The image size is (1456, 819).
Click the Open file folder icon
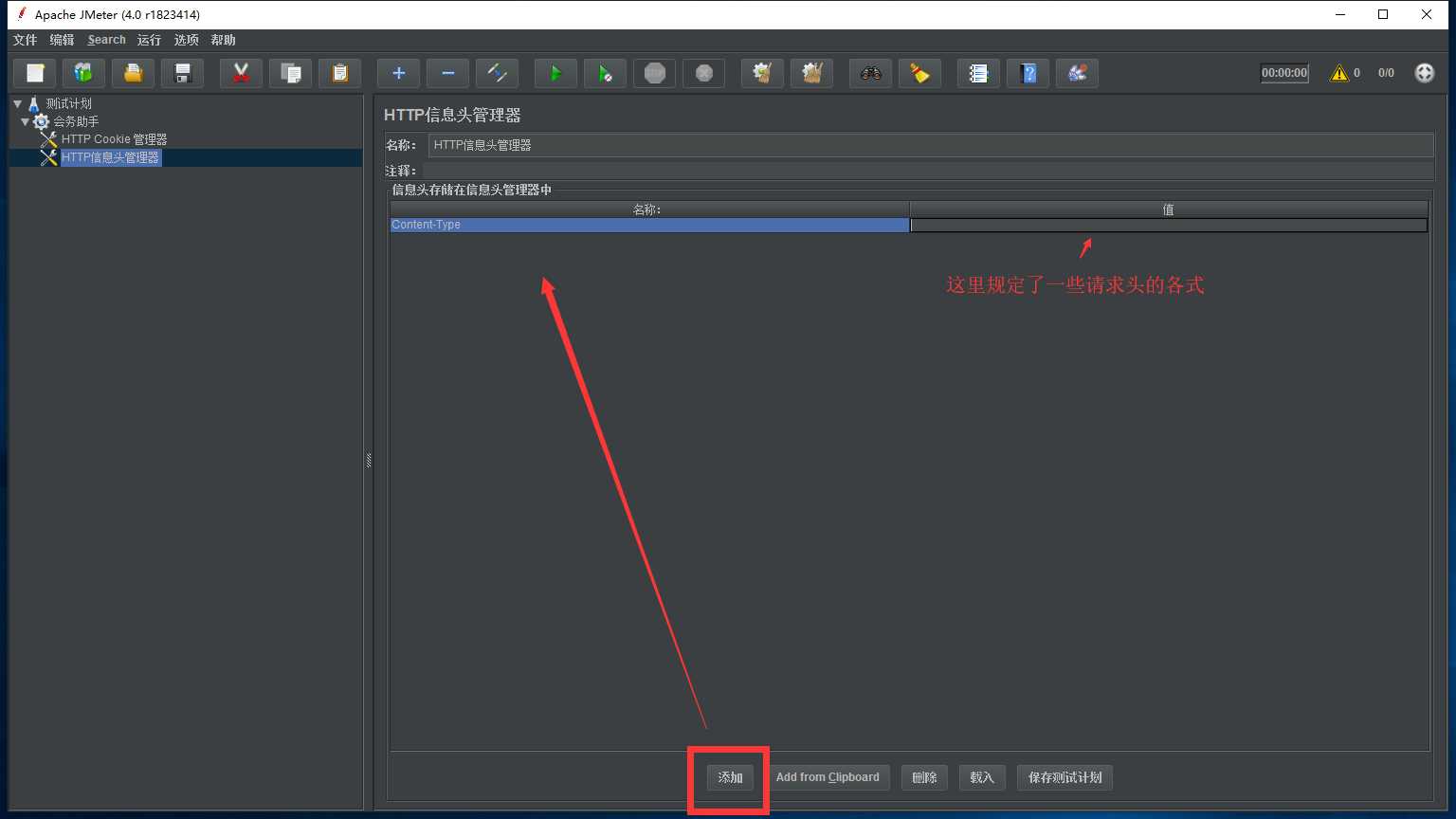(x=133, y=73)
